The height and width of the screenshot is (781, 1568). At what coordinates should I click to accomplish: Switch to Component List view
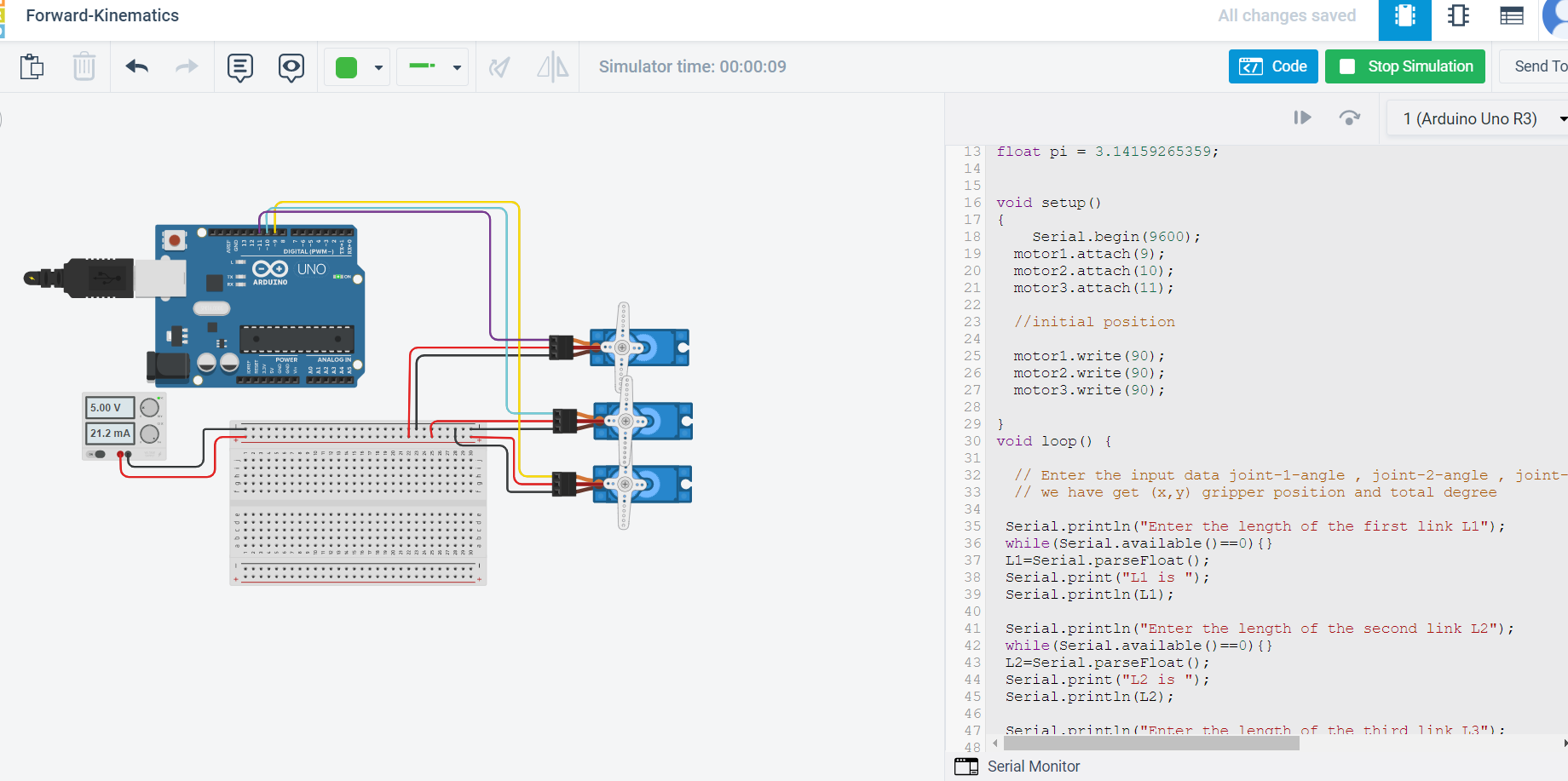click(1511, 15)
